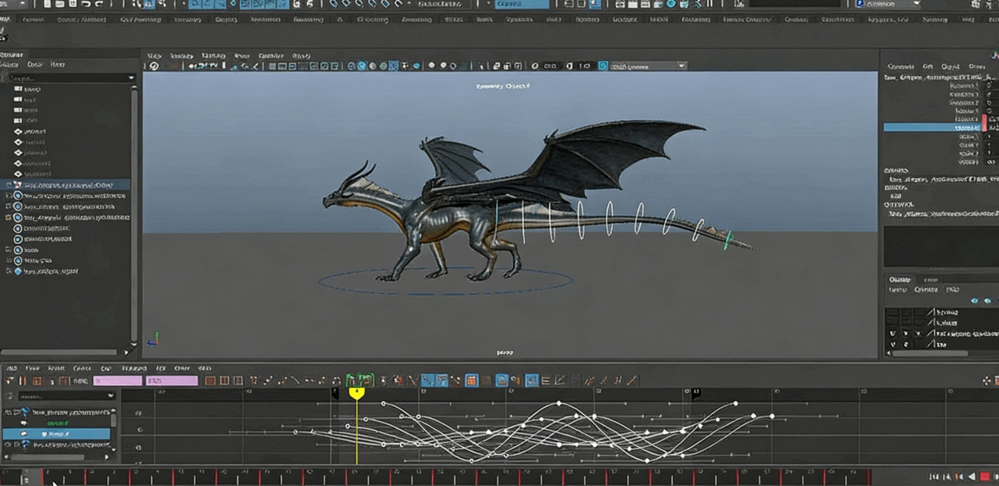Click the yellow current-time marker in the graph editor
The width and height of the screenshot is (999, 486).
coord(356,393)
